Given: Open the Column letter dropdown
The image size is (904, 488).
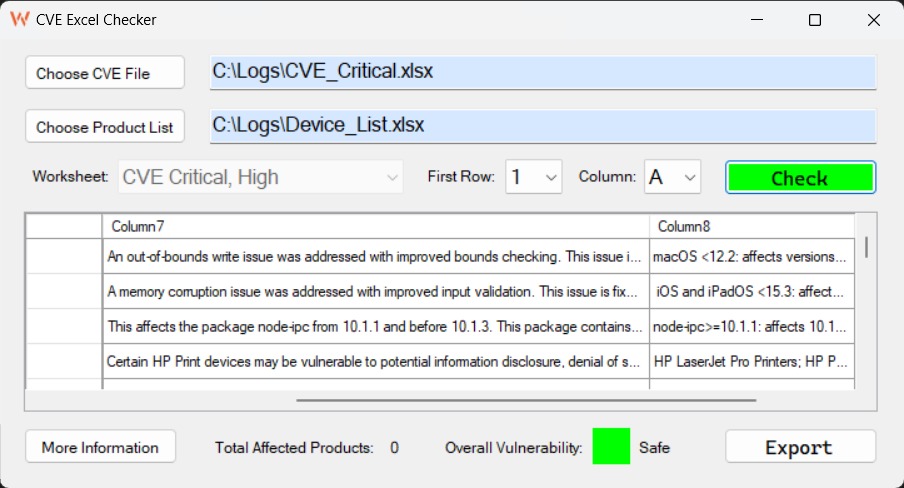Looking at the screenshot, I should 672,177.
